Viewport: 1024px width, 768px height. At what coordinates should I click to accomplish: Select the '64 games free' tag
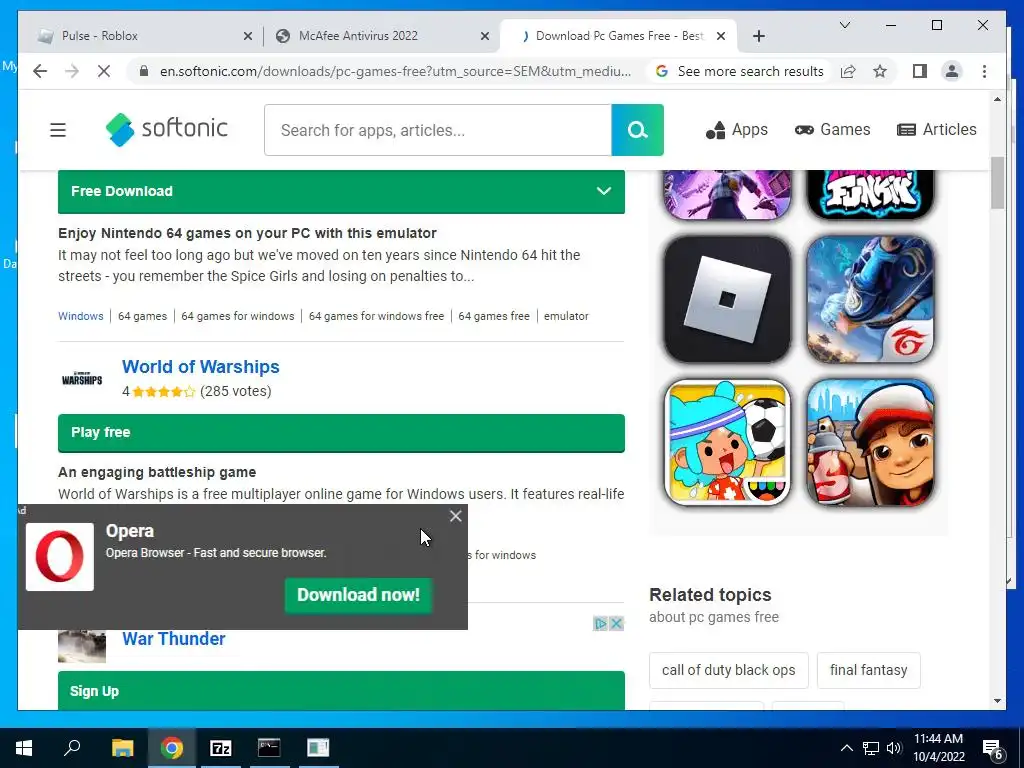(494, 316)
